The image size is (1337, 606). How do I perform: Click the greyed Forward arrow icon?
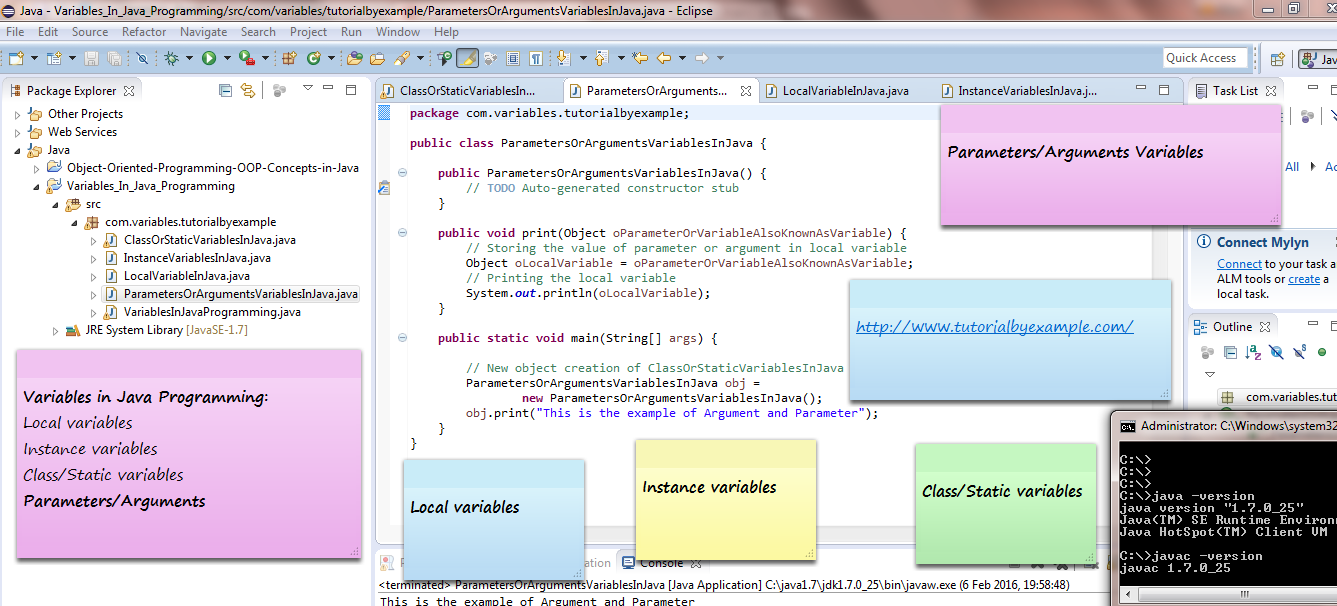[701, 58]
